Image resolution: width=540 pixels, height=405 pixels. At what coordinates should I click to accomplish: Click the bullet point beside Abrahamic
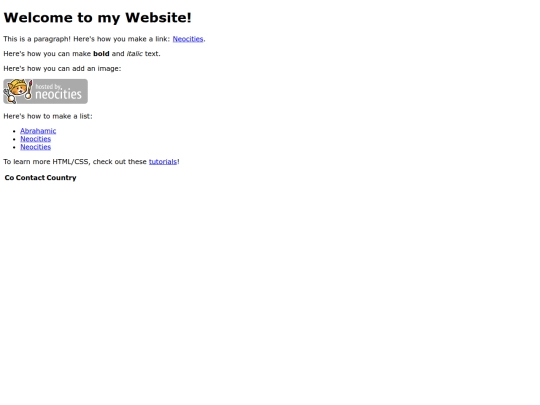pyautogui.click(x=14, y=131)
